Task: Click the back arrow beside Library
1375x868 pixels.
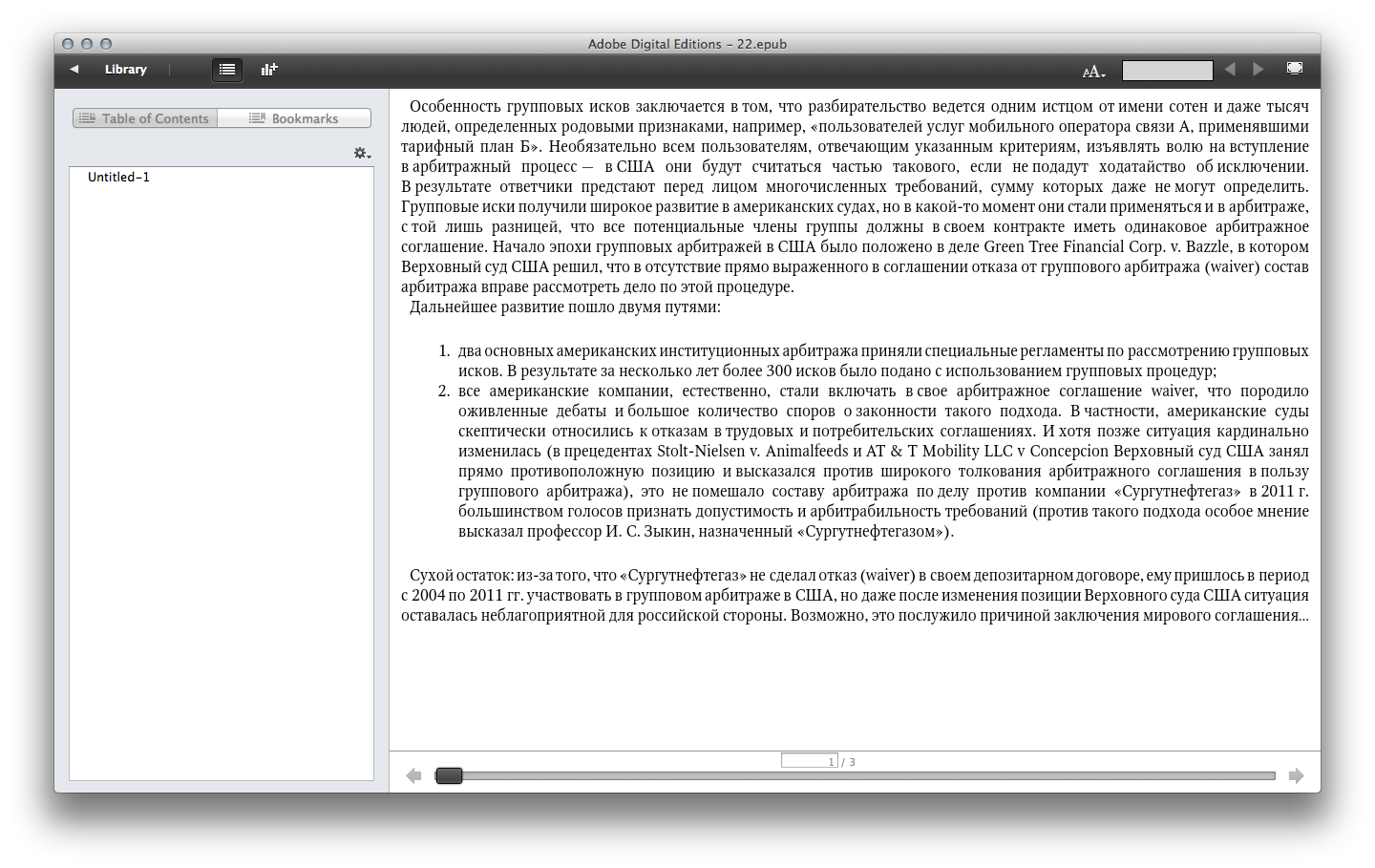Action: pos(74,70)
